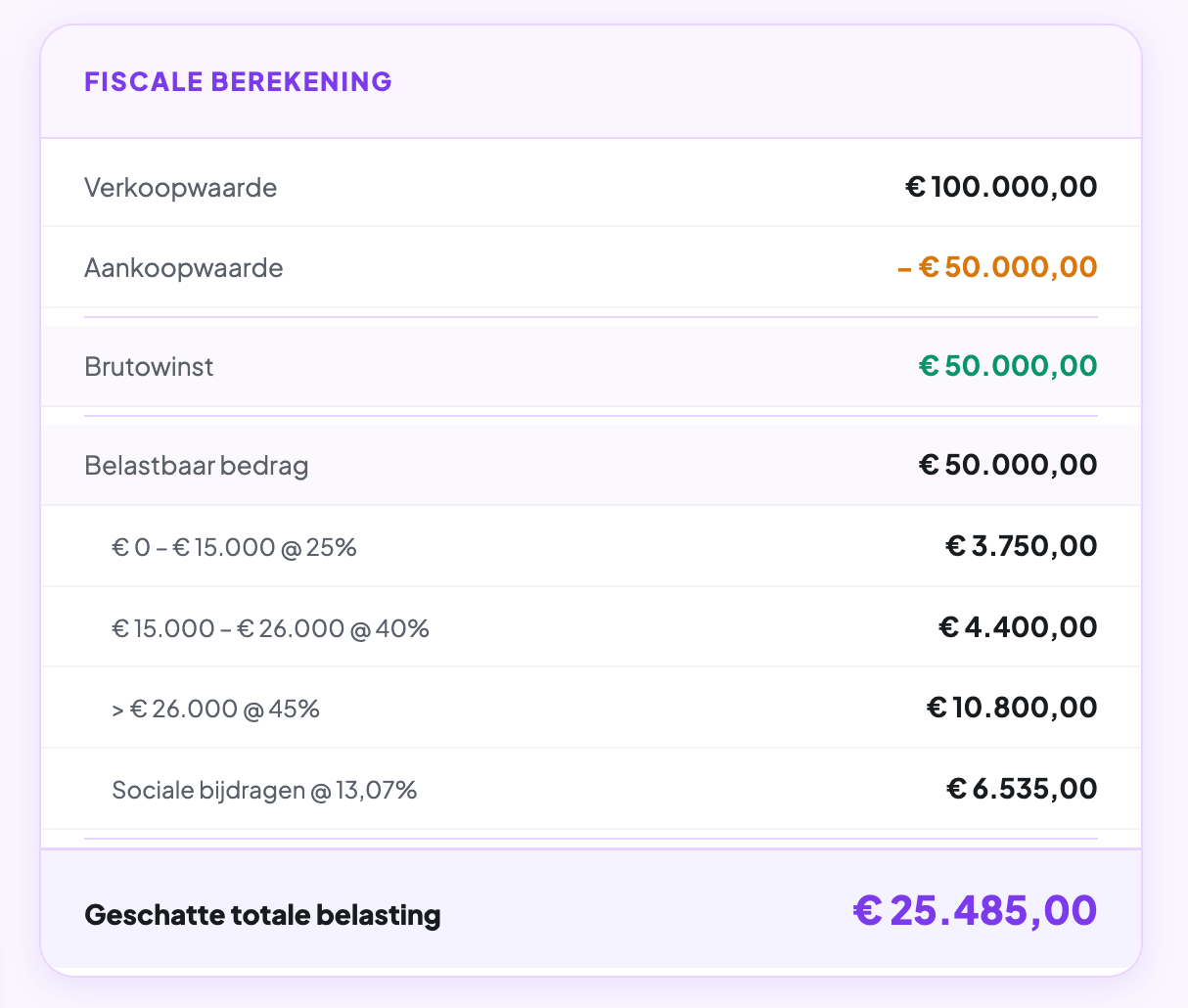Screen dimensions: 1188x1008
Task: Select the Geschatte totale belasting label
Action: (262, 915)
